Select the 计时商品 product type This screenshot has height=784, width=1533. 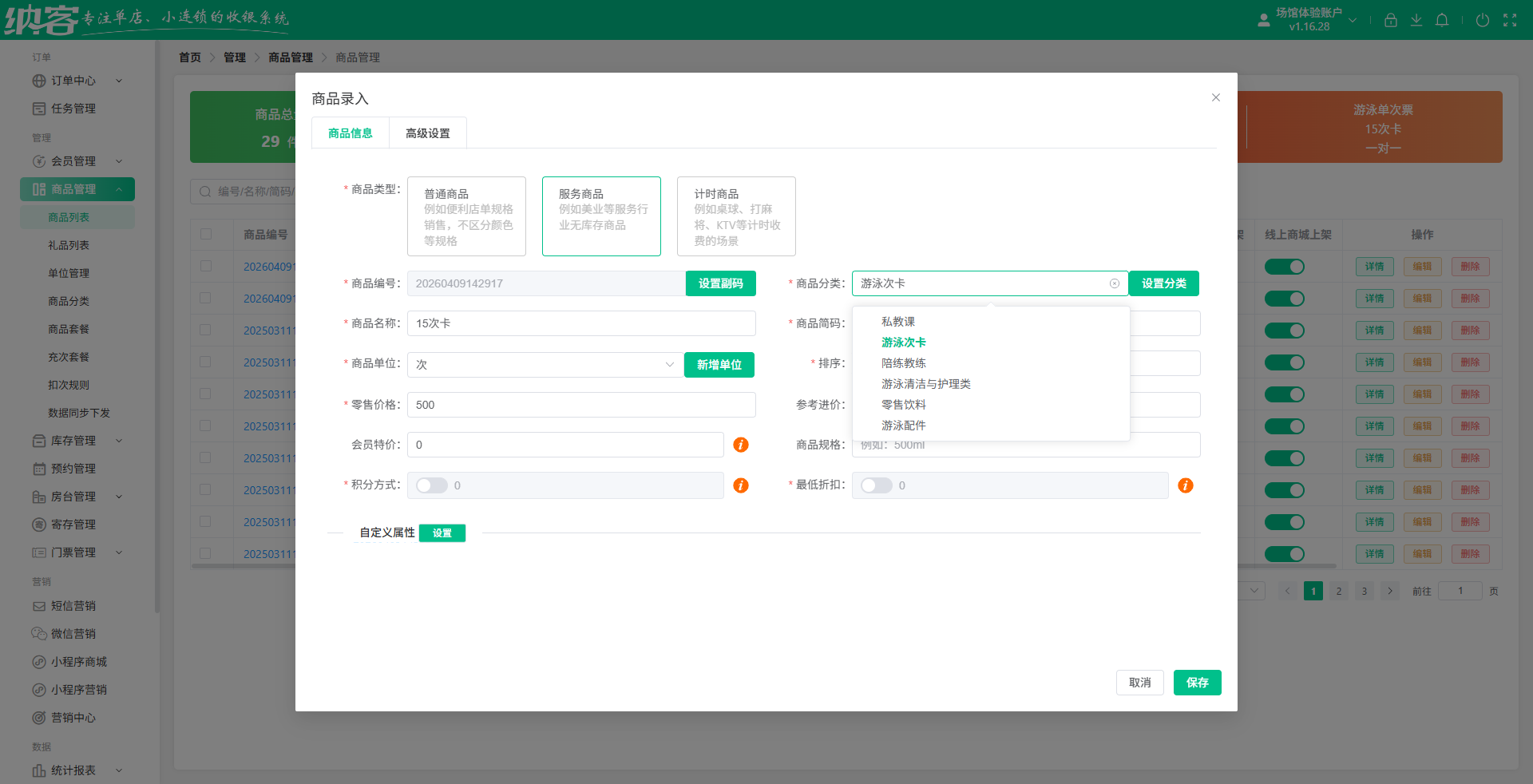(735, 216)
